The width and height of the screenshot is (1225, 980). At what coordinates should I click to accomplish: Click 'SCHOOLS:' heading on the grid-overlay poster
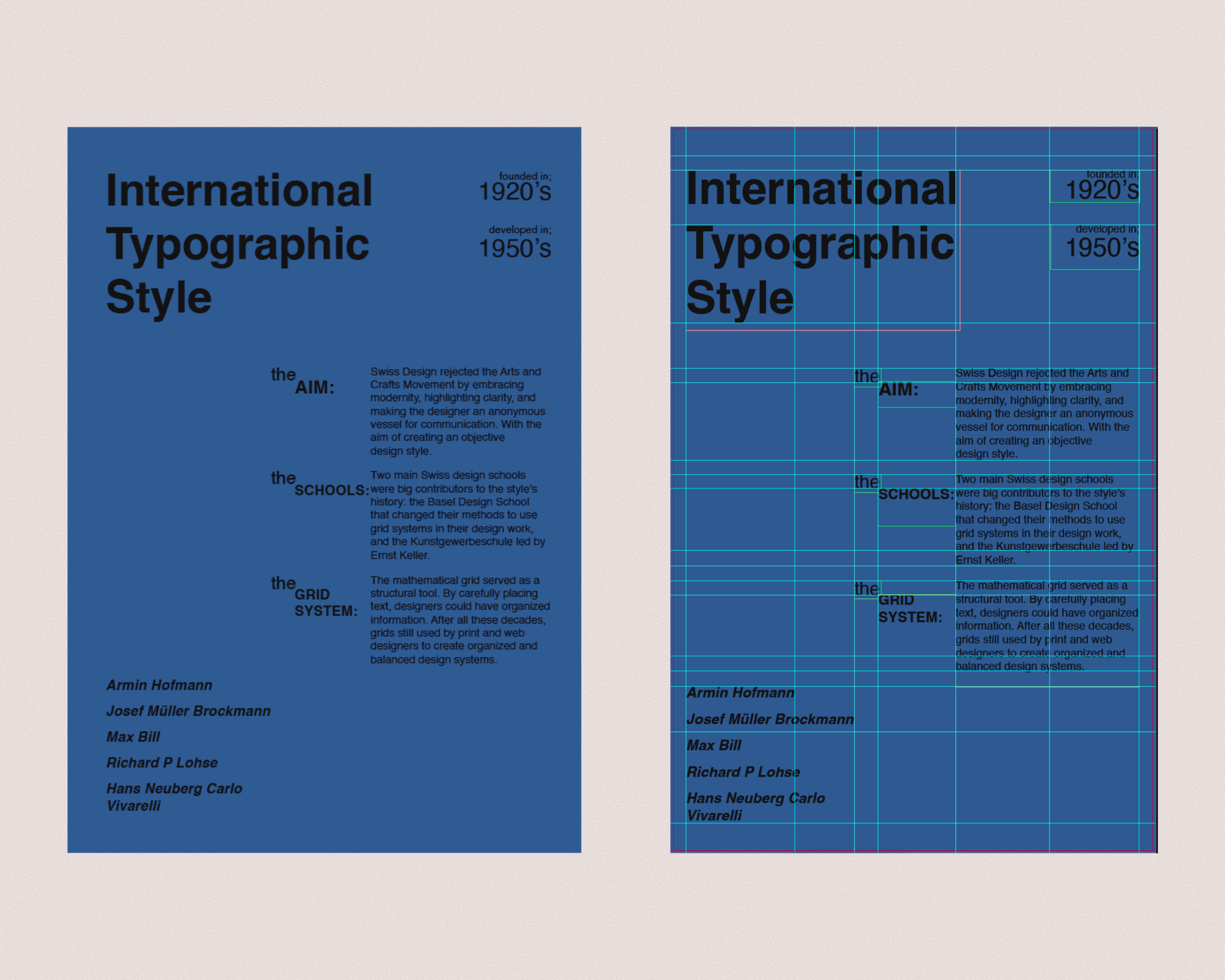click(917, 494)
